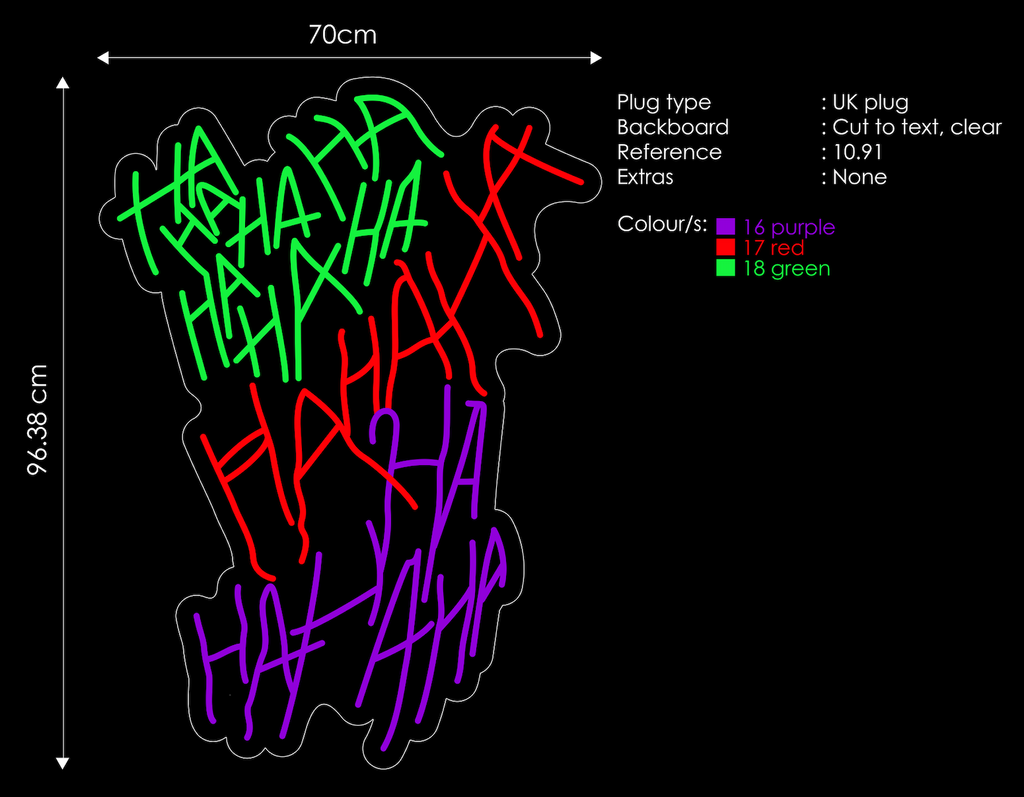This screenshot has width=1024, height=797.
Task: Click the 'Reference' label
Action: click(x=669, y=152)
